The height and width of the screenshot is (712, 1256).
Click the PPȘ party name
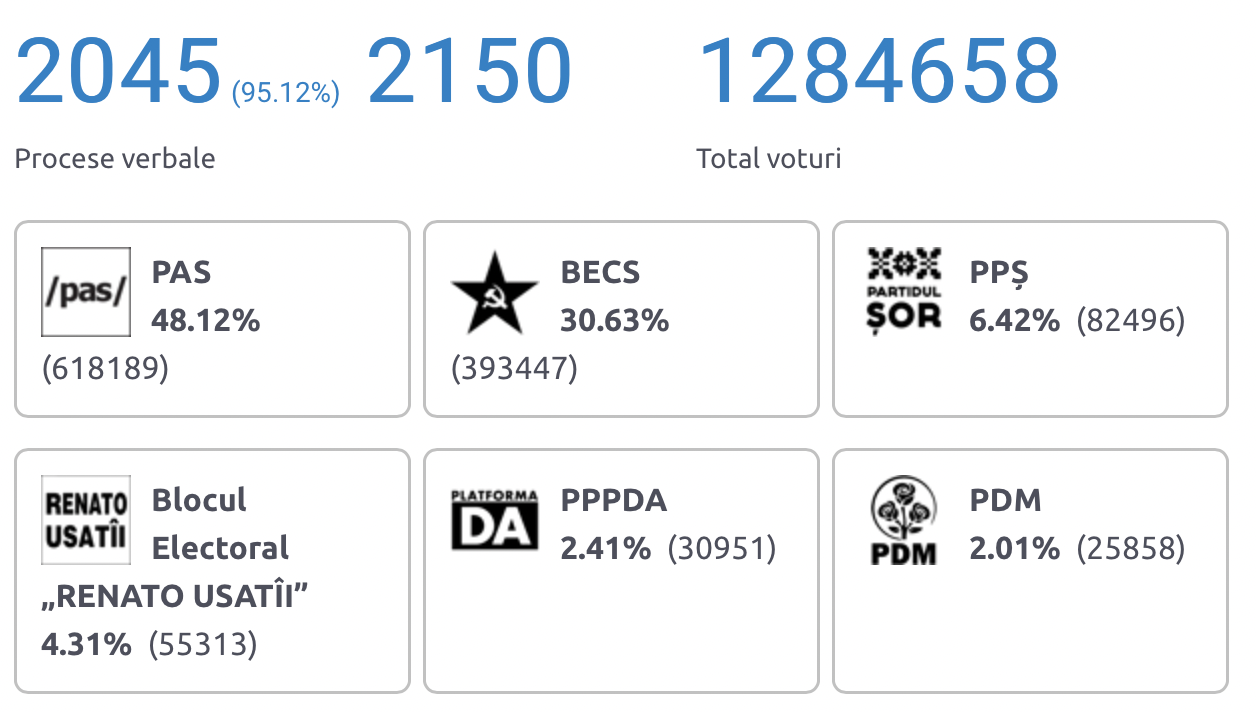tap(999, 272)
